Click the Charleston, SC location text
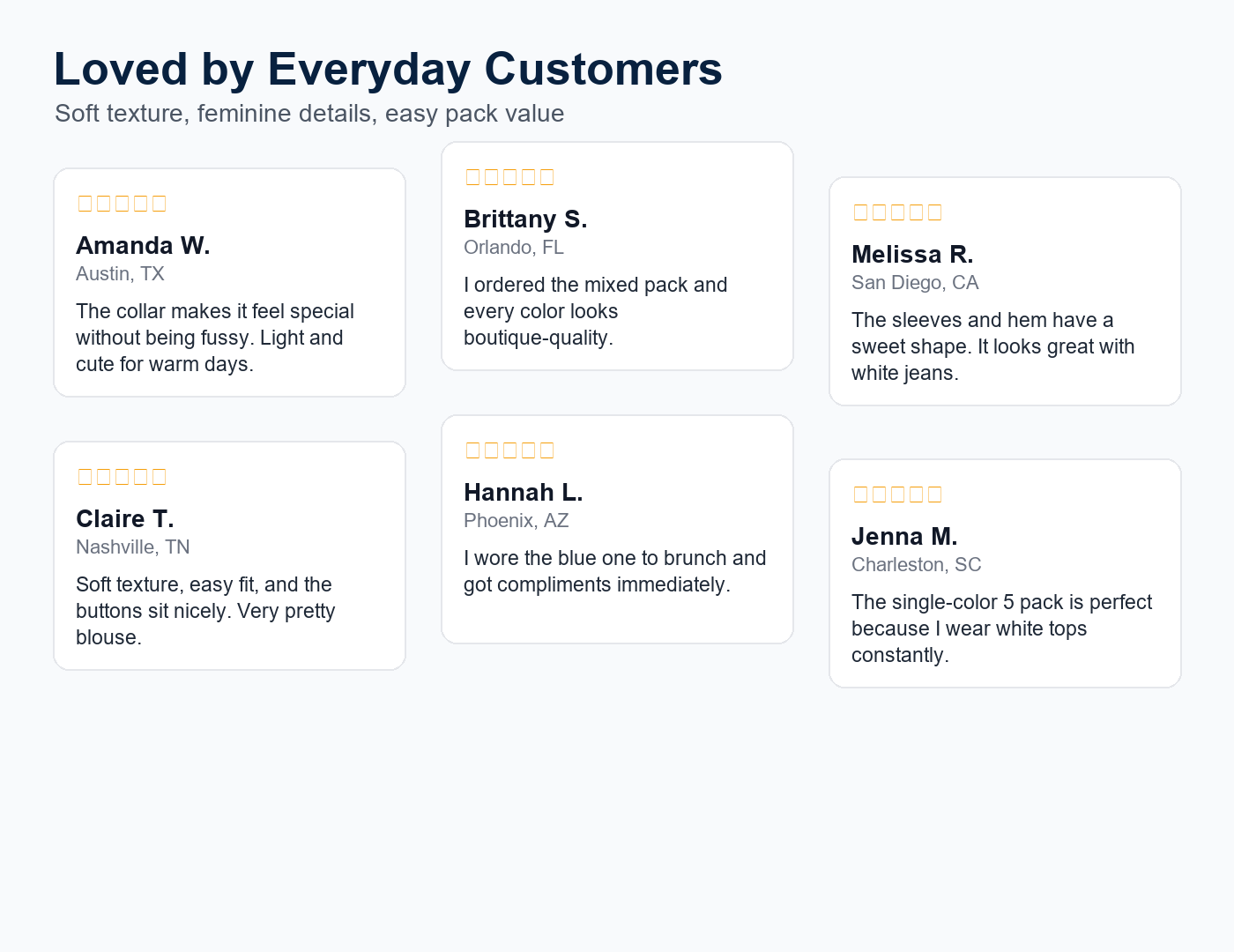The height and width of the screenshot is (952, 1234). coord(916,565)
